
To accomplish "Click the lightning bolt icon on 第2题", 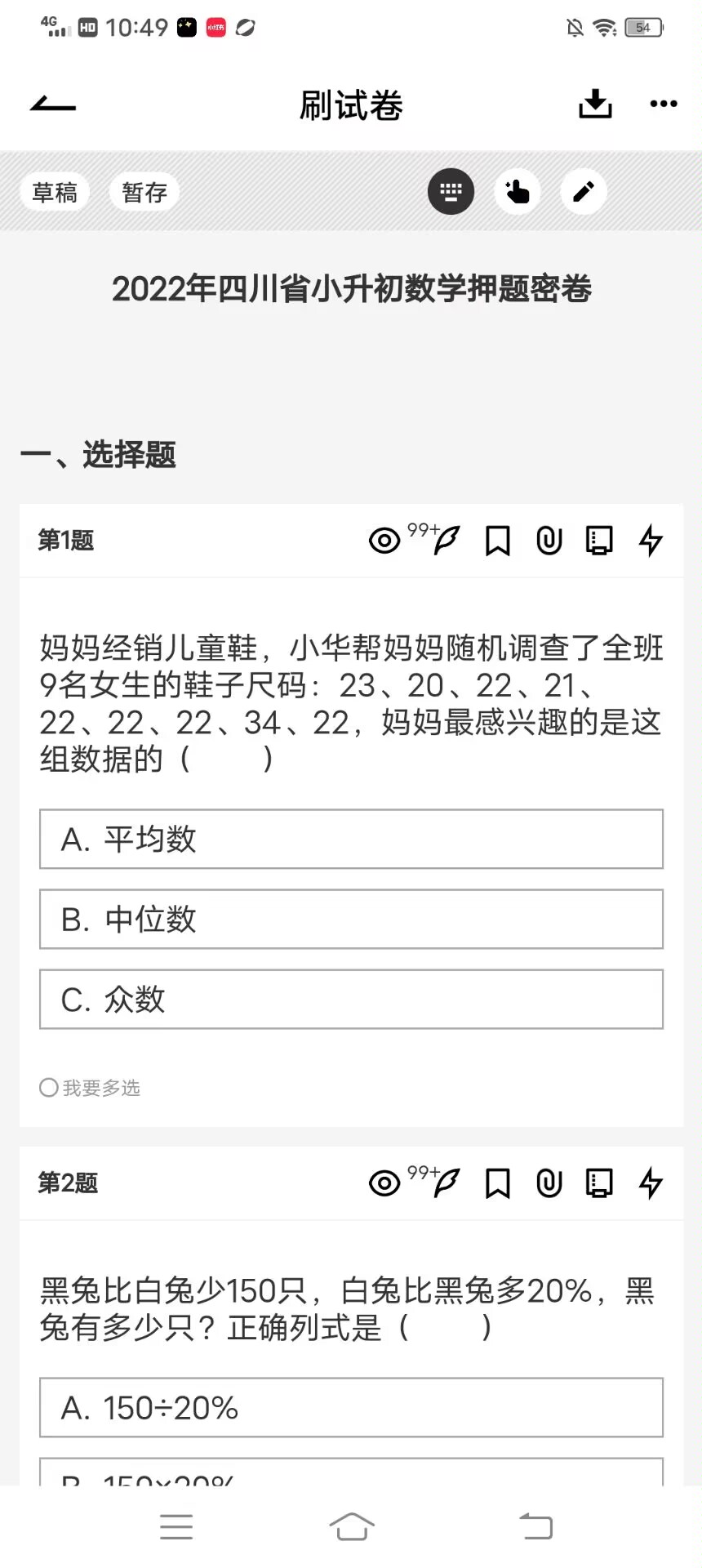I will click(650, 1183).
